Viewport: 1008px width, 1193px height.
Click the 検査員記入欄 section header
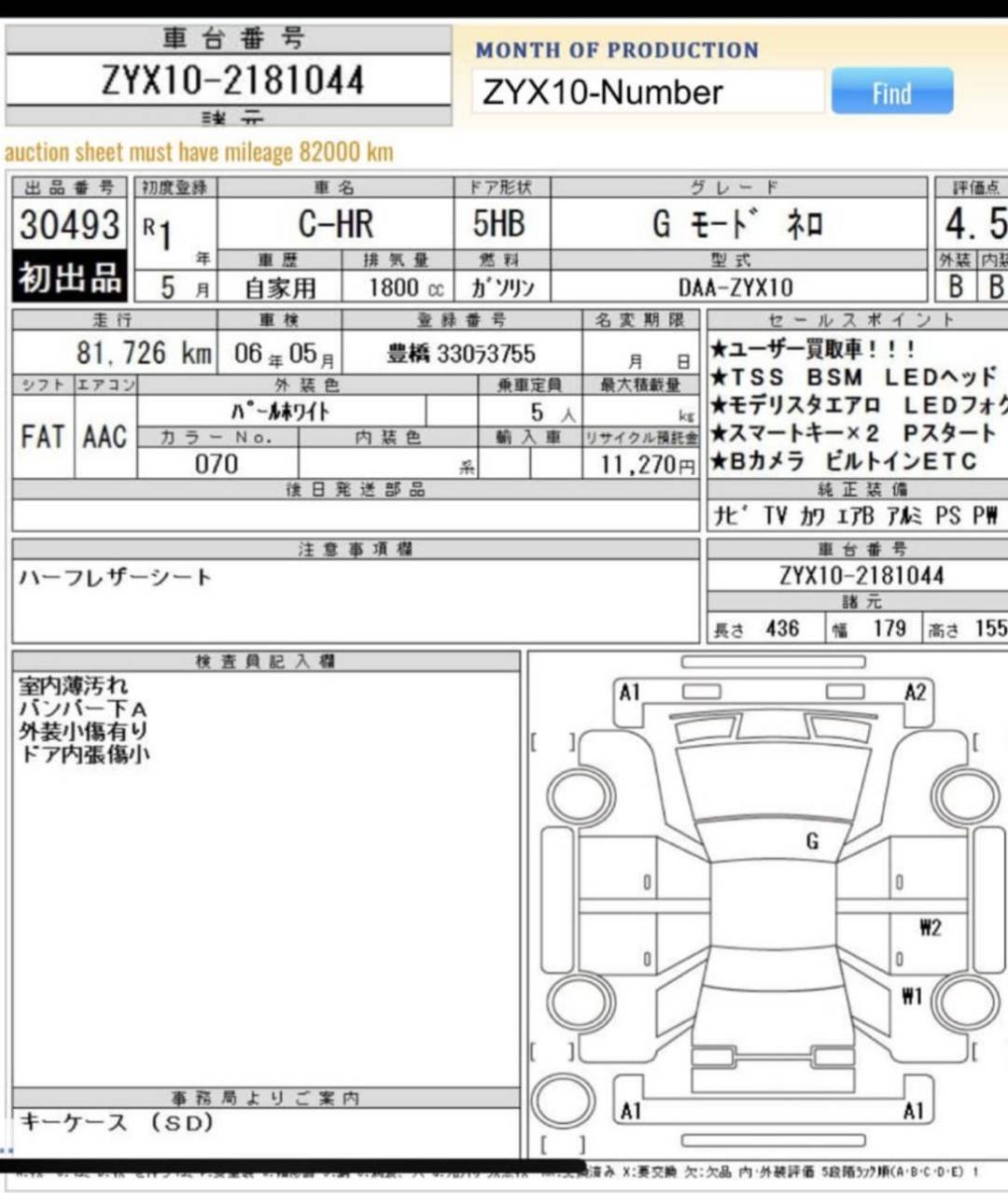tap(265, 662)
